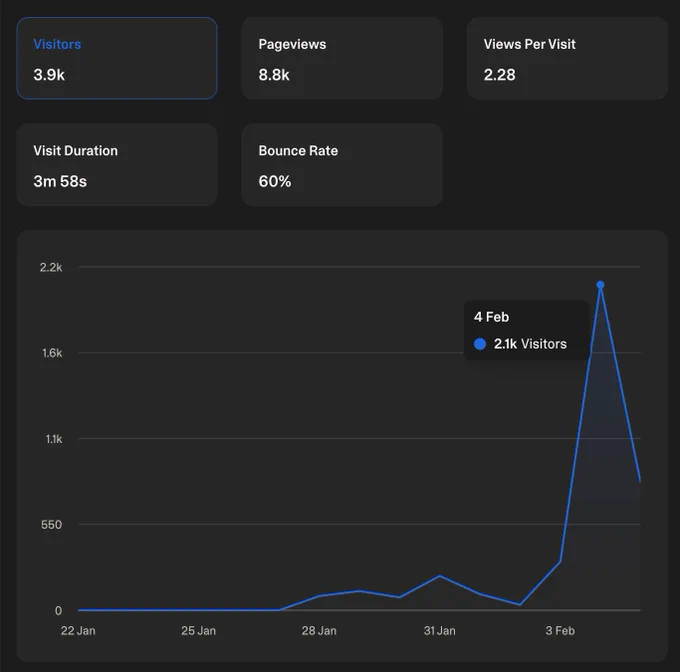Image resolution: width=680 pixels, height=672 pixels.
Task: Select the Visitors metric card
Action: [117, 59]
